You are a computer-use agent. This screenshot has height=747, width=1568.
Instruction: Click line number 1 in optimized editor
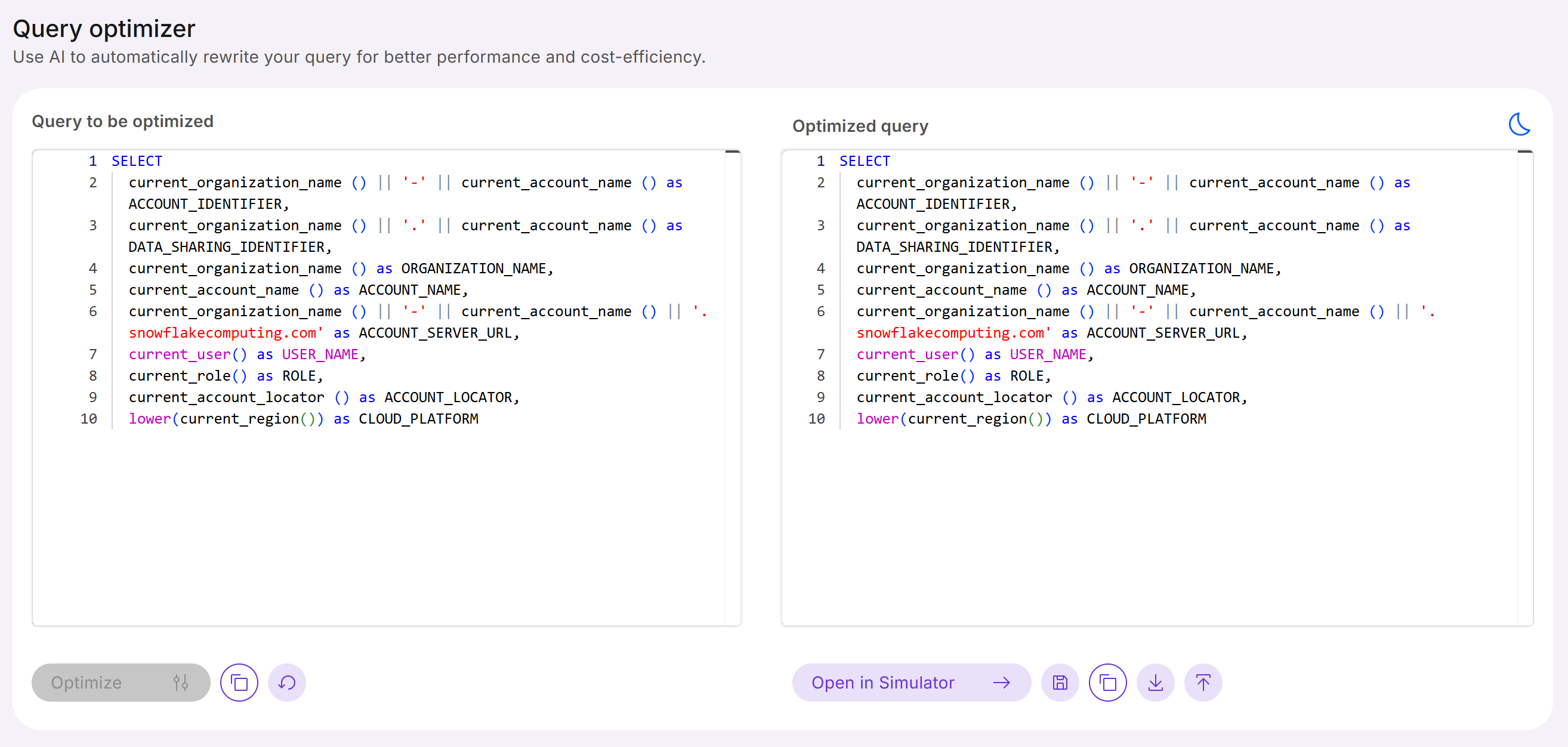pos(820,160)
